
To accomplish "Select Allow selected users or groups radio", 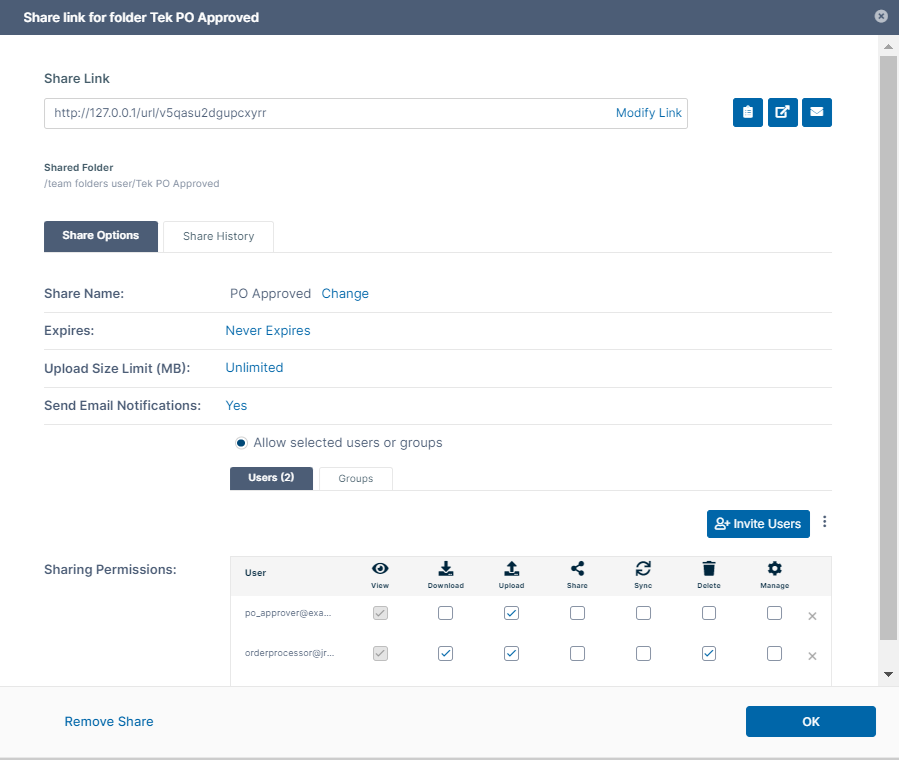I will 241,443.
